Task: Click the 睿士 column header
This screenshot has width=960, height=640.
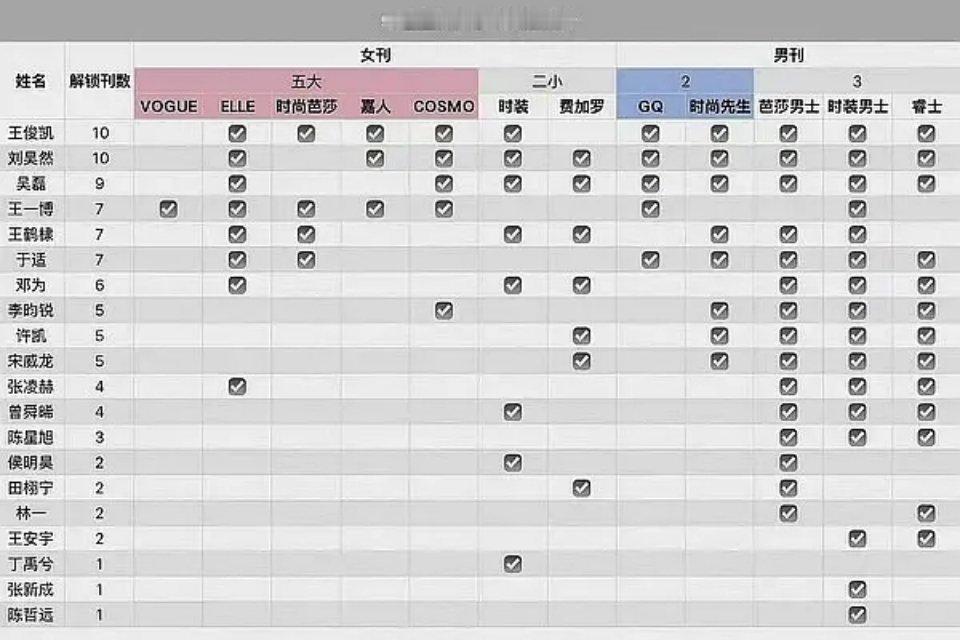Action: (926, 106)
